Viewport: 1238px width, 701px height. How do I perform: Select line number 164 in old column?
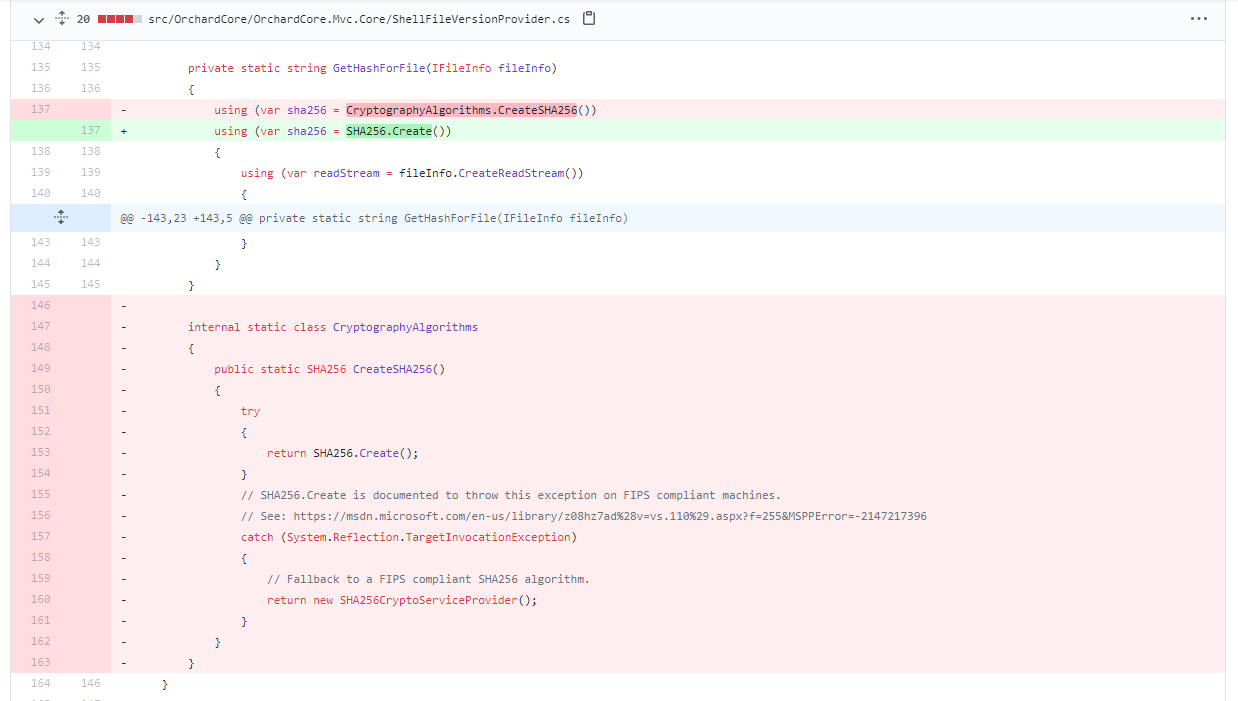click(x=41, y=684)
